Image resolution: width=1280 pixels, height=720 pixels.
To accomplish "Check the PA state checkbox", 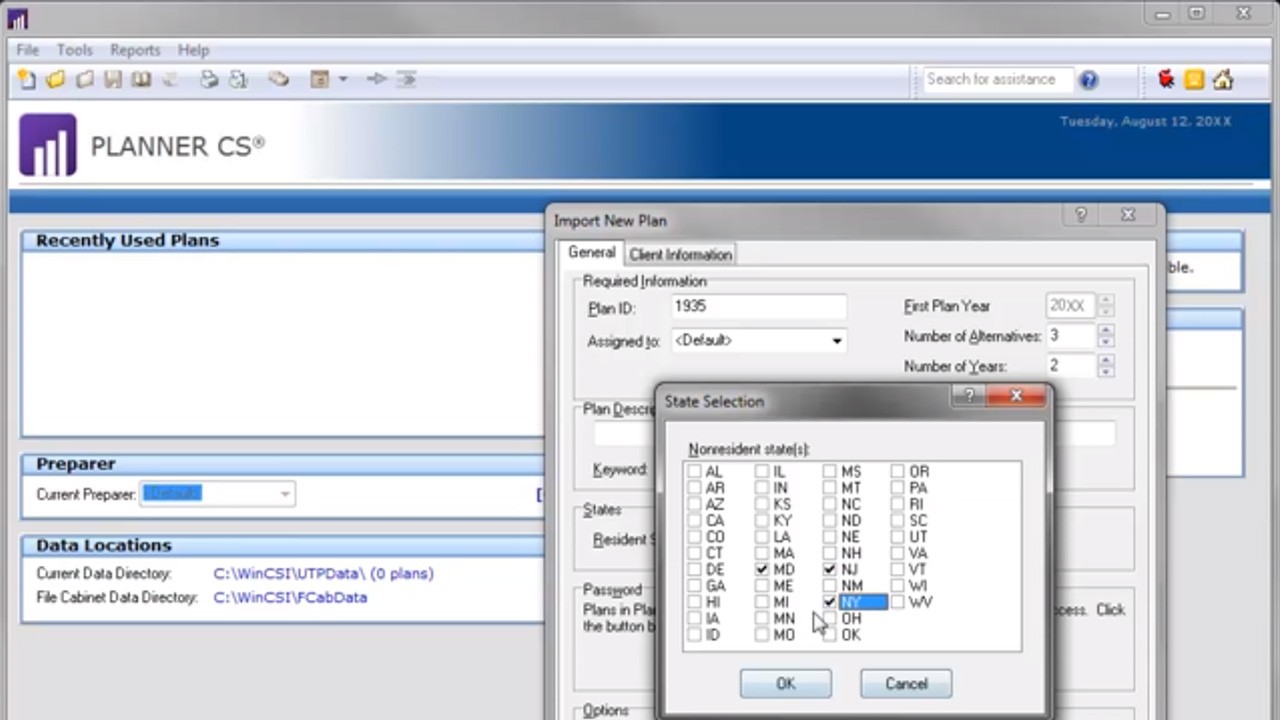I will coord(898,488).
